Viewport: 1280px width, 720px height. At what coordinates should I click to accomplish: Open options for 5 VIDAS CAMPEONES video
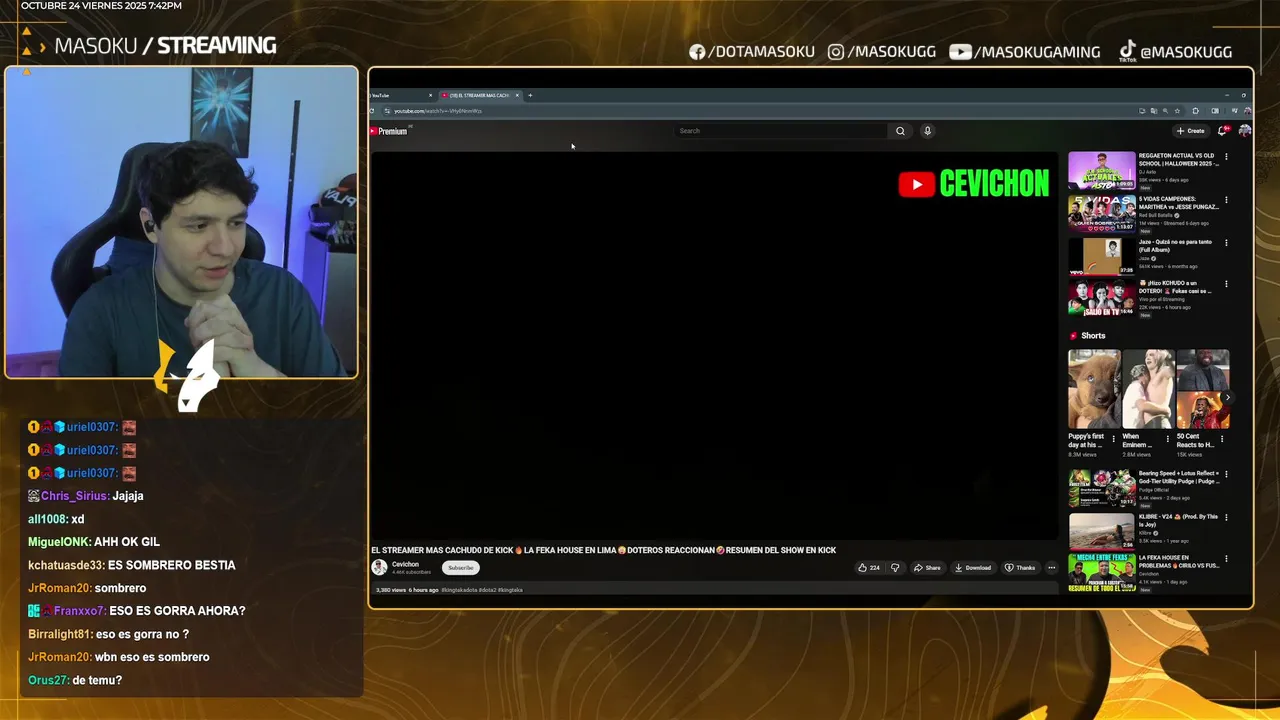[1226, 200]
